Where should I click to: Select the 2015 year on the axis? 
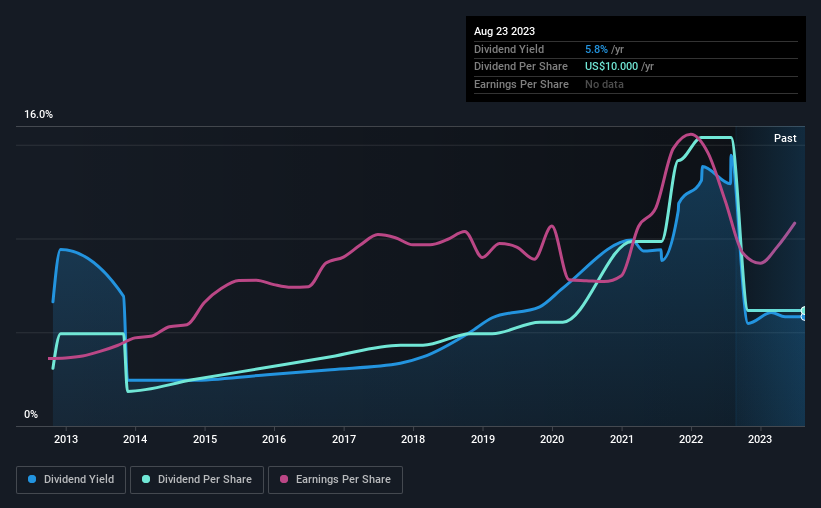point(205,439)
